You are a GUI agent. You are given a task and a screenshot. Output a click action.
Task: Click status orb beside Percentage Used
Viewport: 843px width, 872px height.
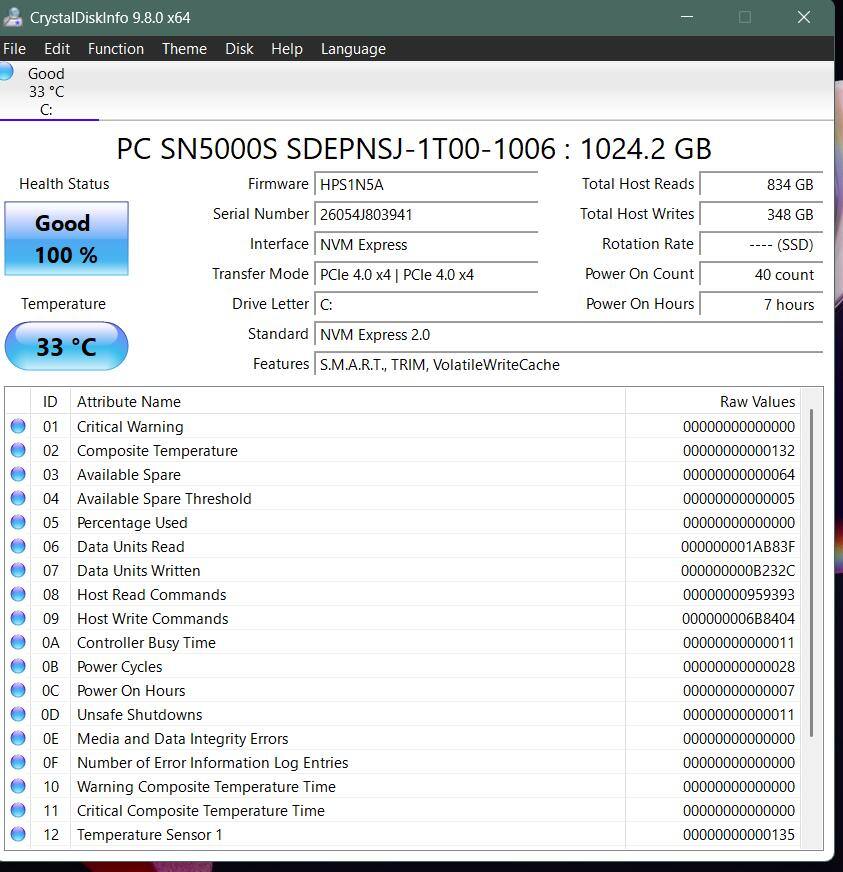[18, 522]
